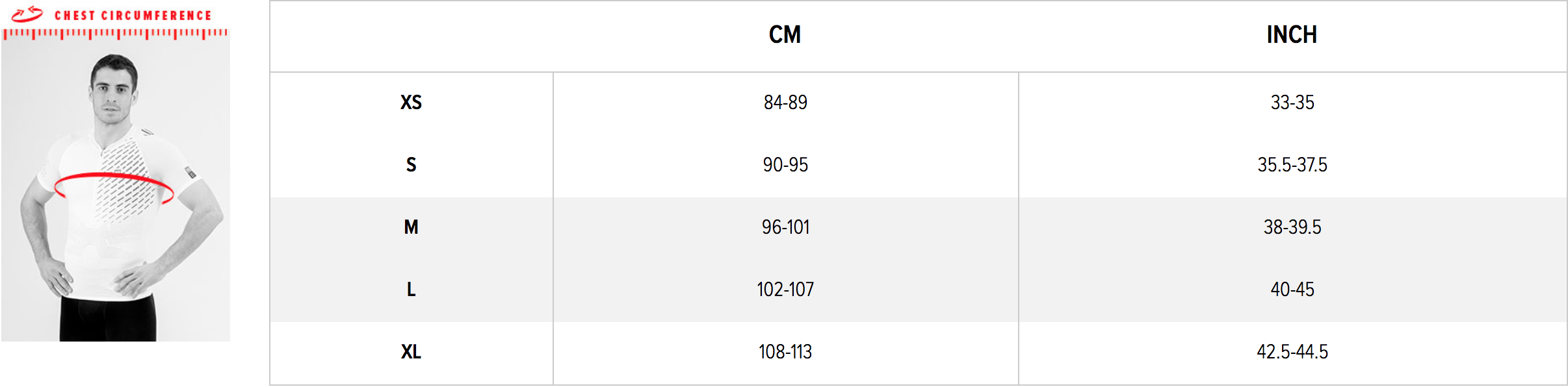Click the 102-107 cm value
This screenshot has height=387, width=1568.
(785, 290)
